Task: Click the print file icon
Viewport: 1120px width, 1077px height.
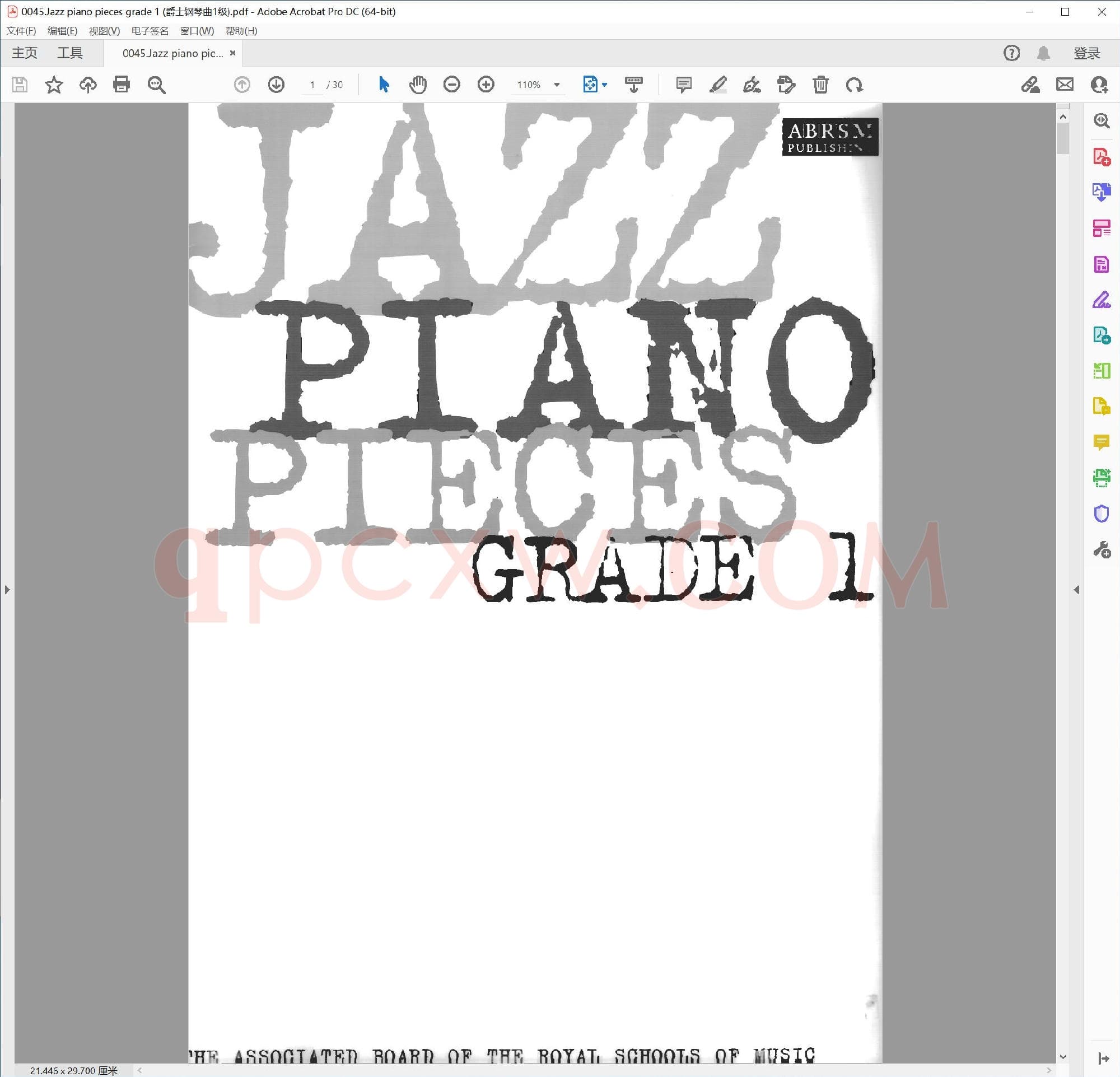Action: (121, 85)
